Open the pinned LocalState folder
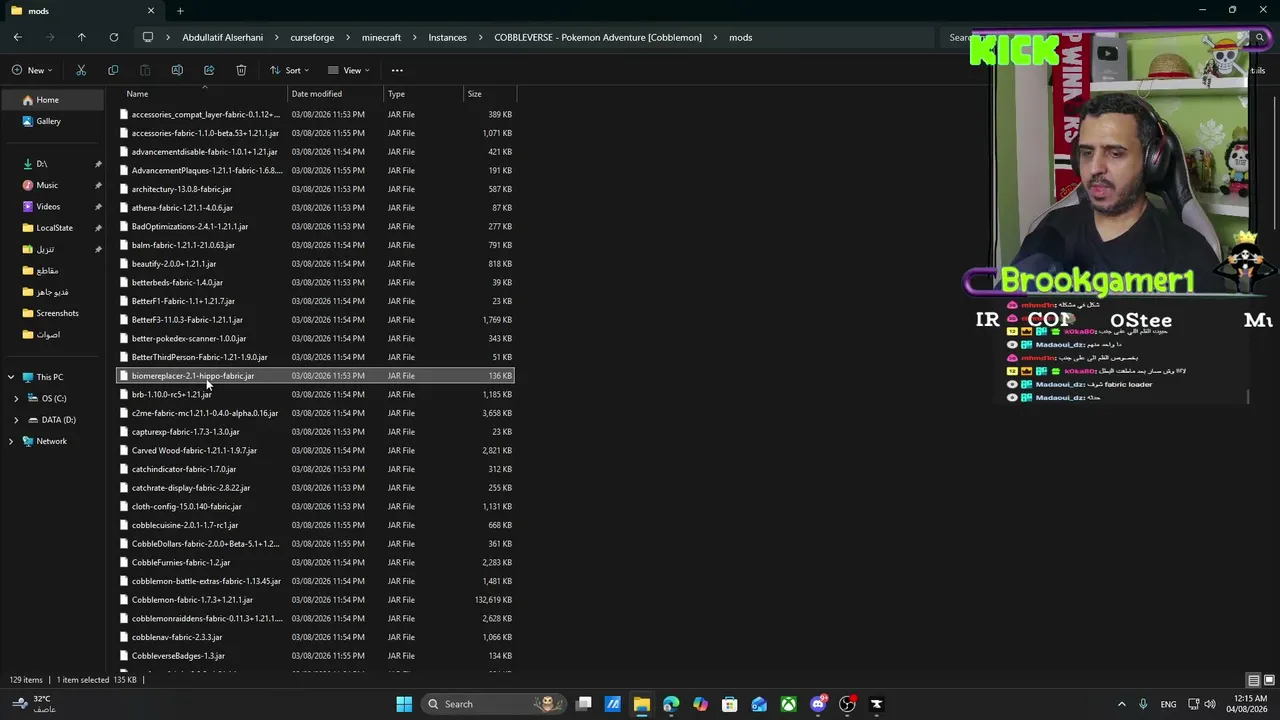 tap(52, 228)
